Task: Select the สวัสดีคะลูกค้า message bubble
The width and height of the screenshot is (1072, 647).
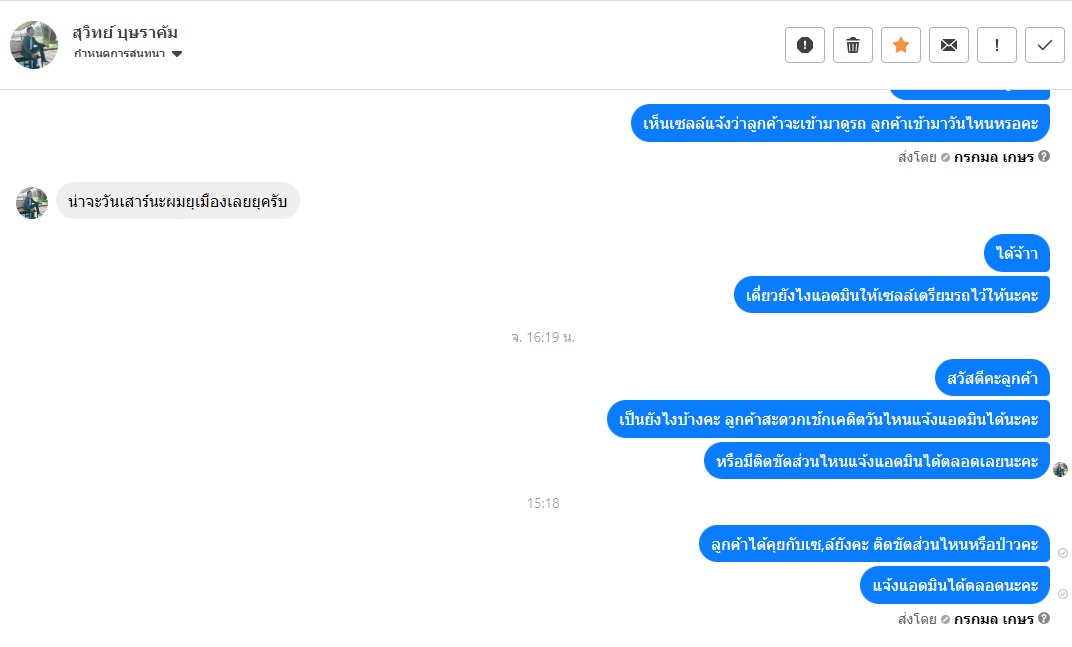Action: coord(992,378)
